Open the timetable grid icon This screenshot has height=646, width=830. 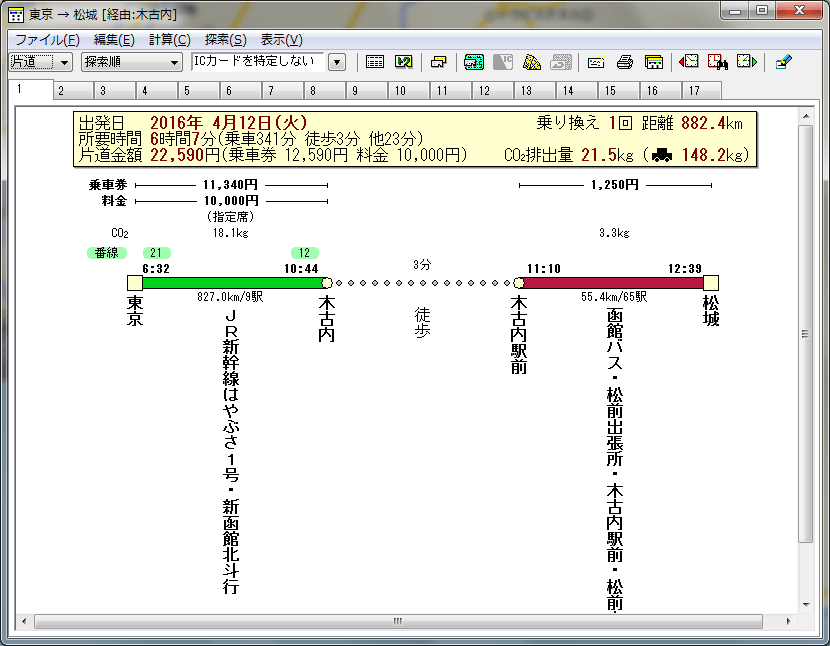[375, 61]
